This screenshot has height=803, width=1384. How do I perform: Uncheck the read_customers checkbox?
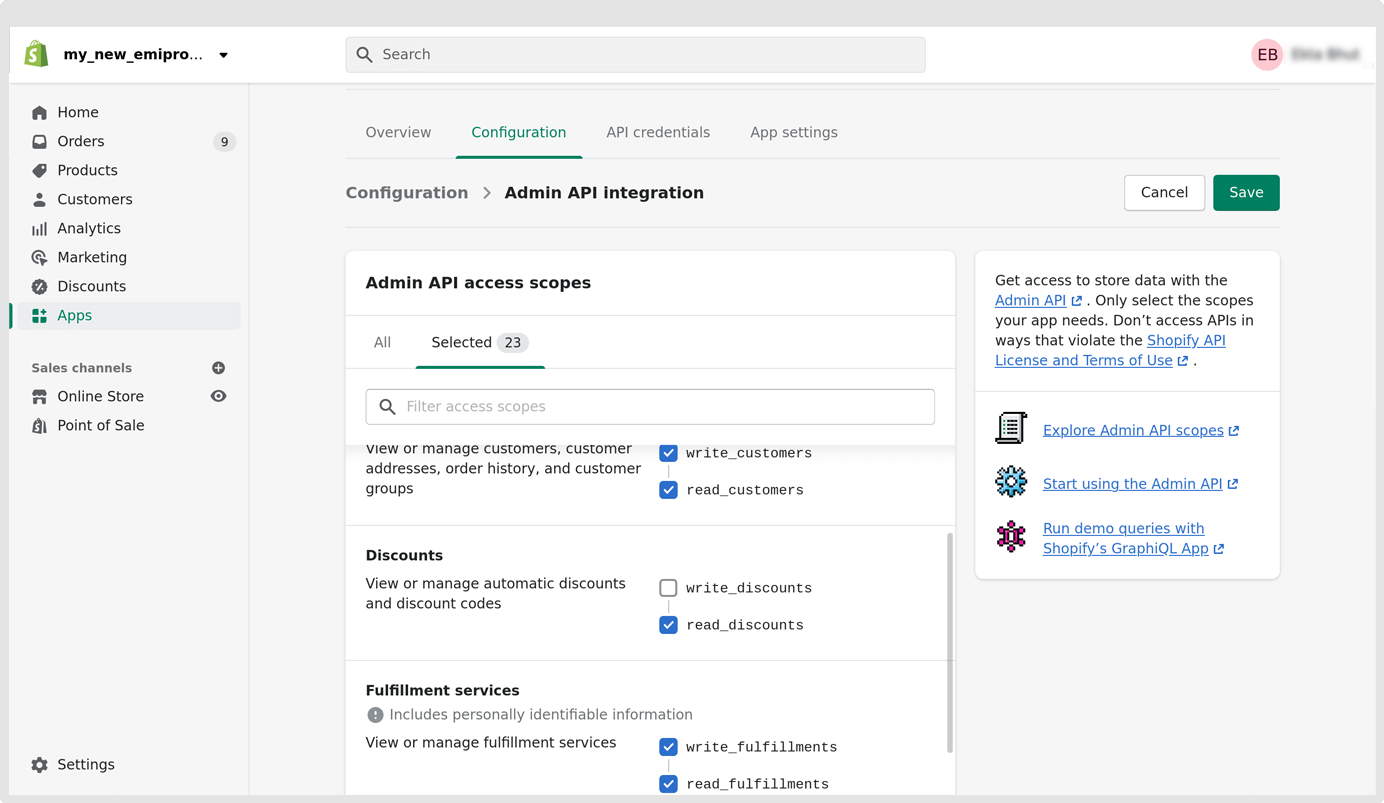[x=668, y=490]
